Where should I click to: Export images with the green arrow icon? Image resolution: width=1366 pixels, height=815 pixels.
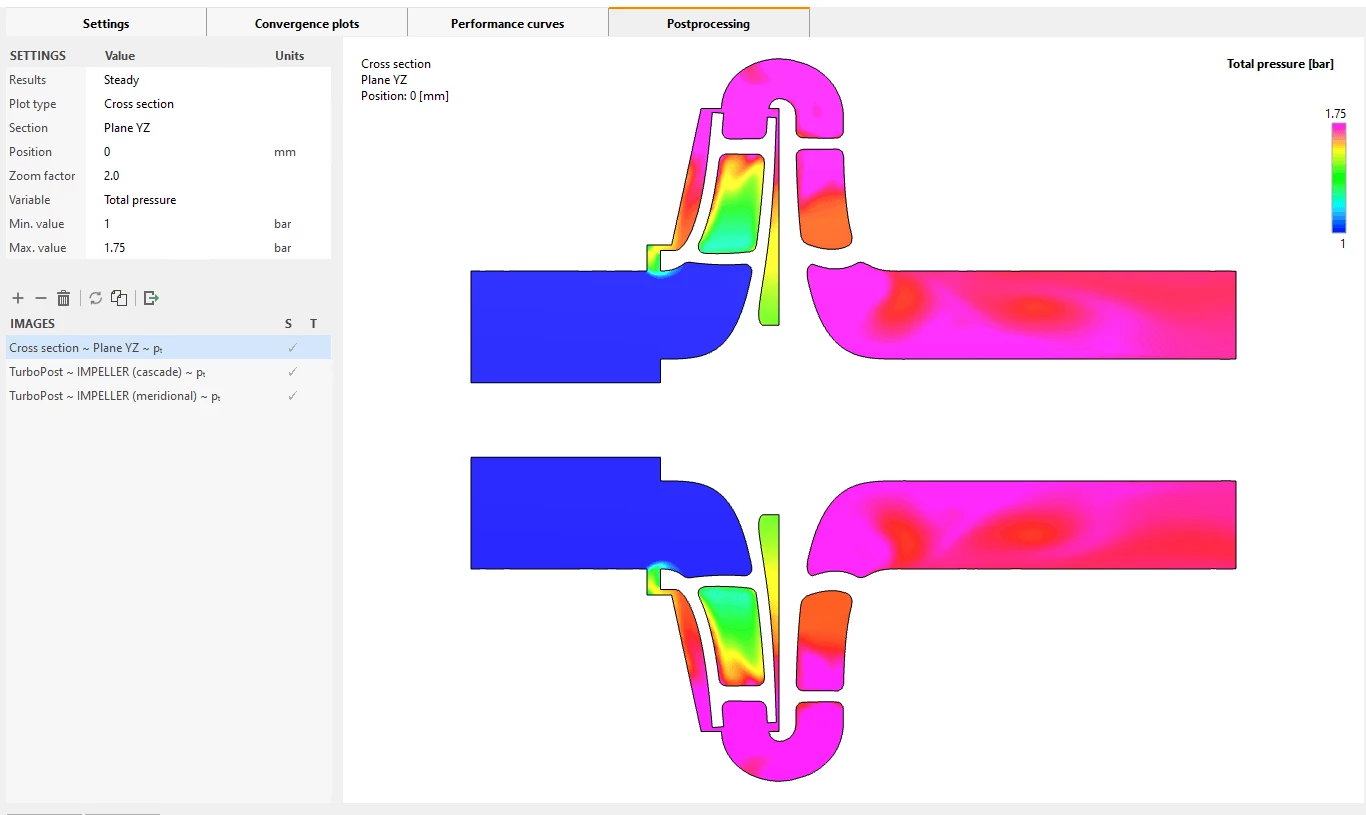[x=151, y=298]
